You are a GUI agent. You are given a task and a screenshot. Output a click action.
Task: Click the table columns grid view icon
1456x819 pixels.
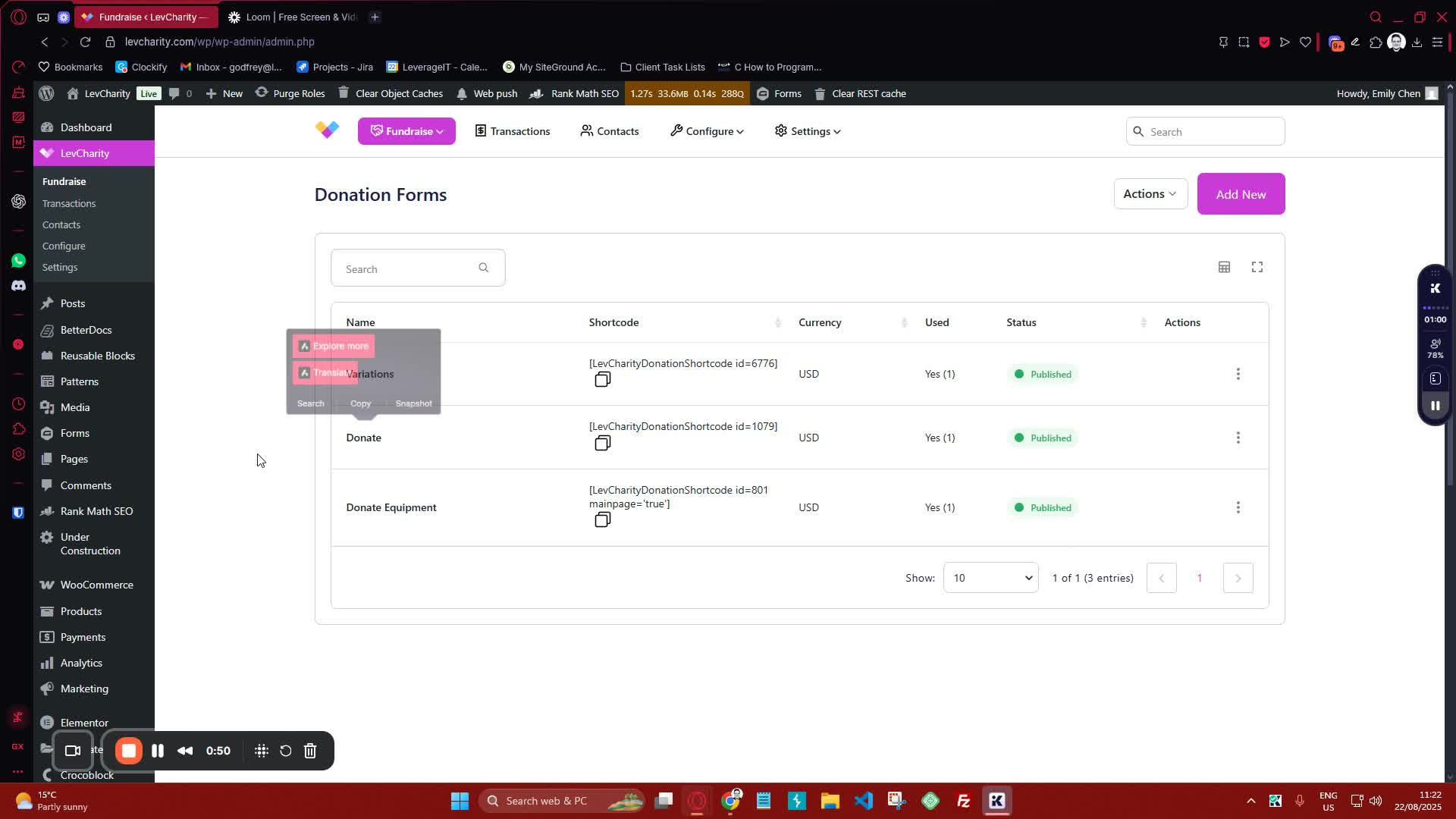(1224, 267)
